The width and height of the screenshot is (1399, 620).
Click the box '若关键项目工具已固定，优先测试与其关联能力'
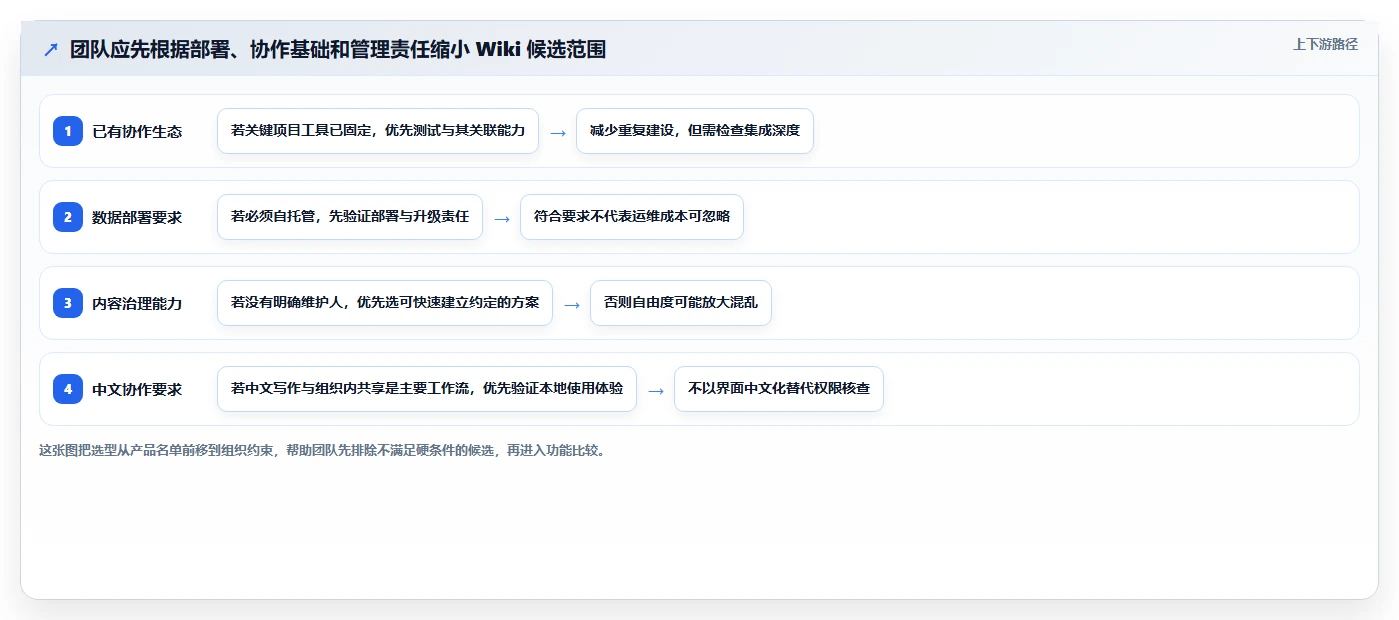tap(378, 131)
